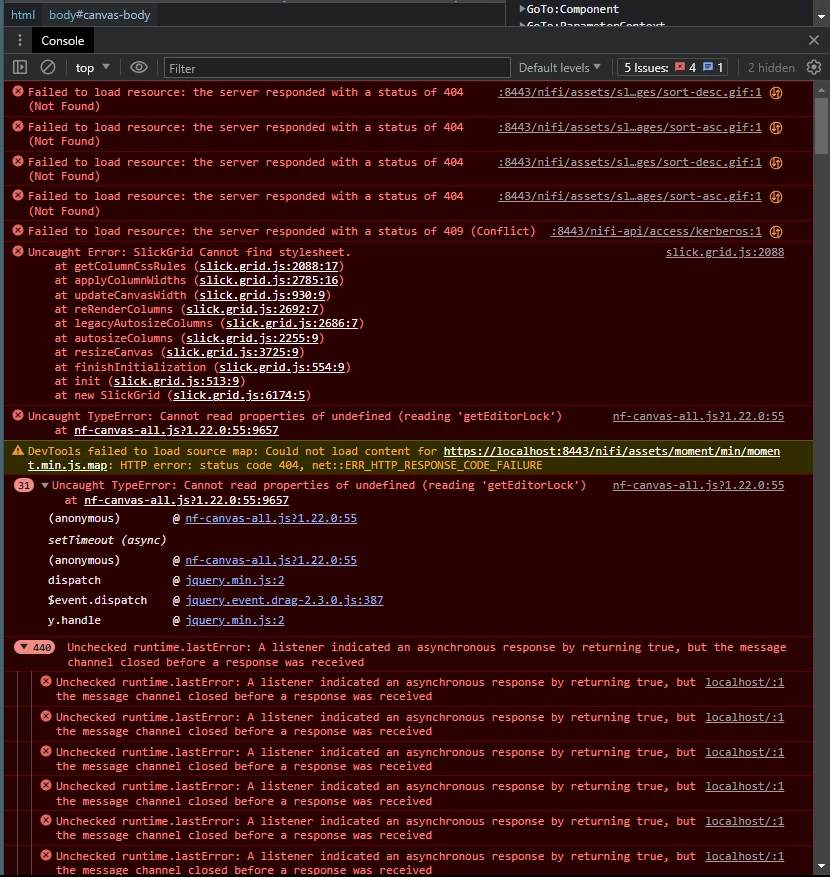Viewport: 830px width, 877px height.
Task: Open the moment.min.js.map source map URL
Action: coord(611,451)
